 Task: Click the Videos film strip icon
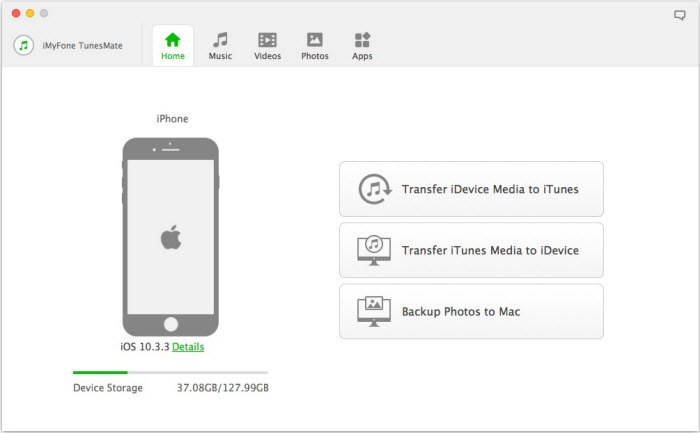267,40
